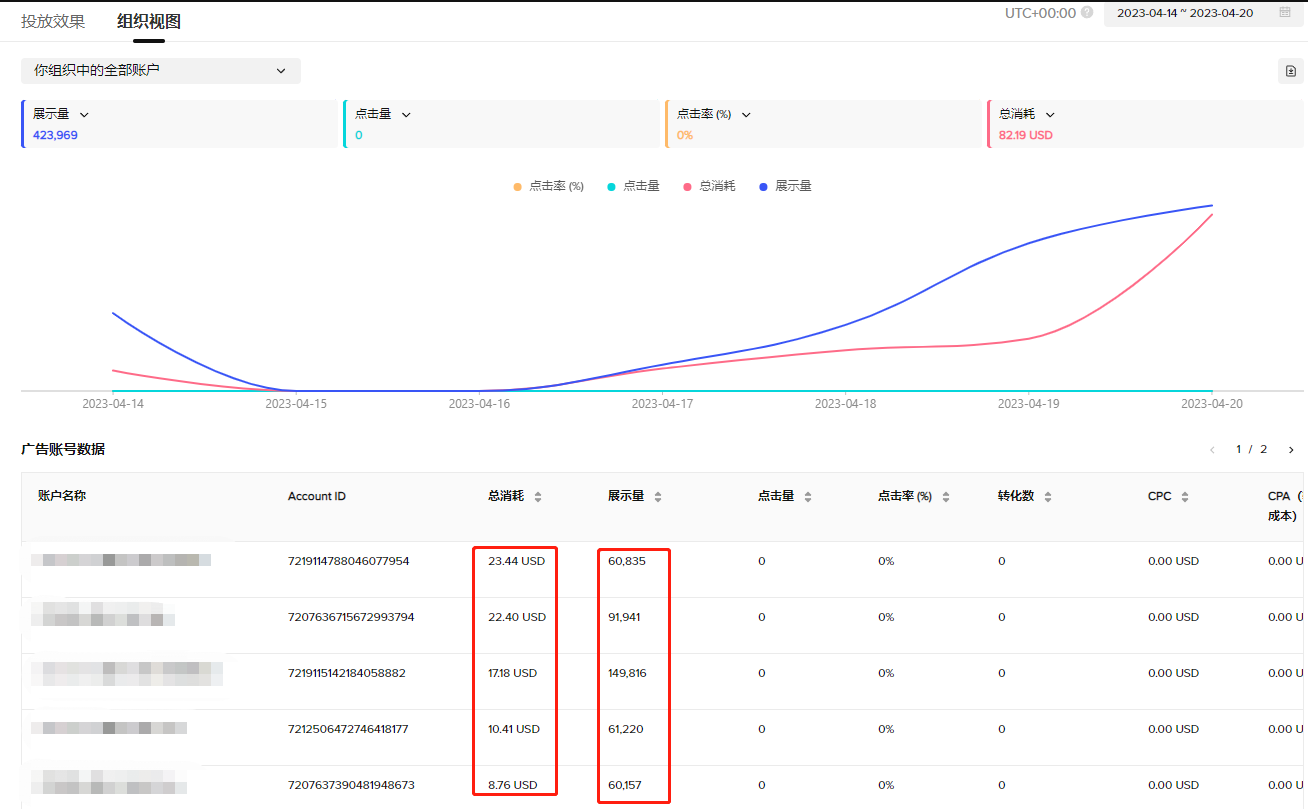The width and height of the screenshot is (1308, 809).
Task: Toggle 点击量 series in chart legend
Action: click(633, 186)
